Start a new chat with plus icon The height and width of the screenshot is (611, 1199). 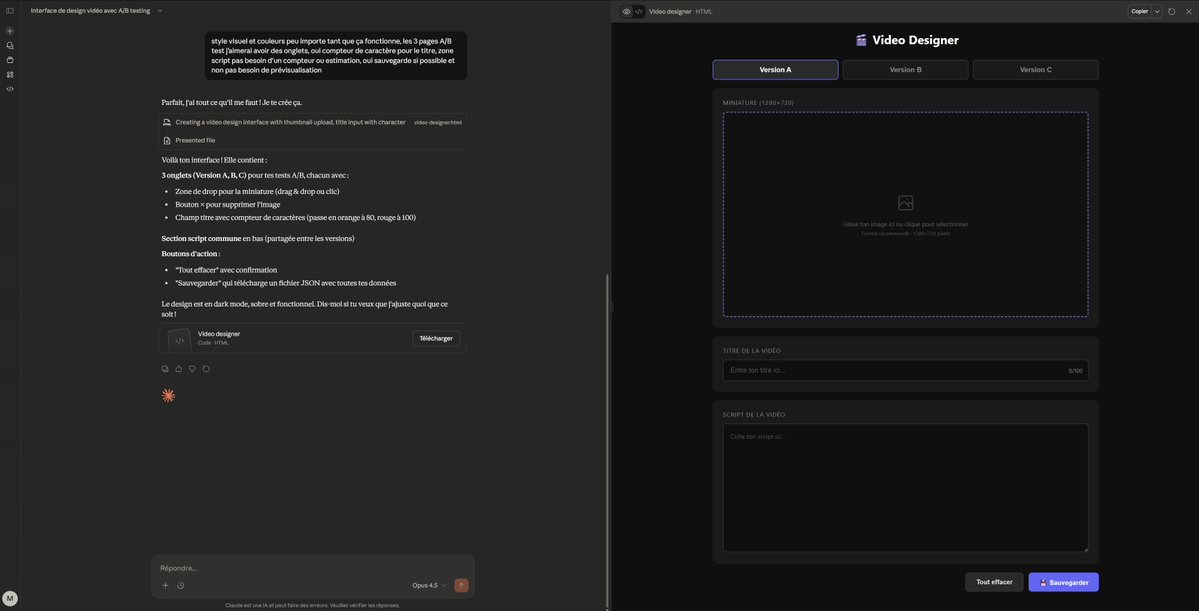click(x=10, y=31)
